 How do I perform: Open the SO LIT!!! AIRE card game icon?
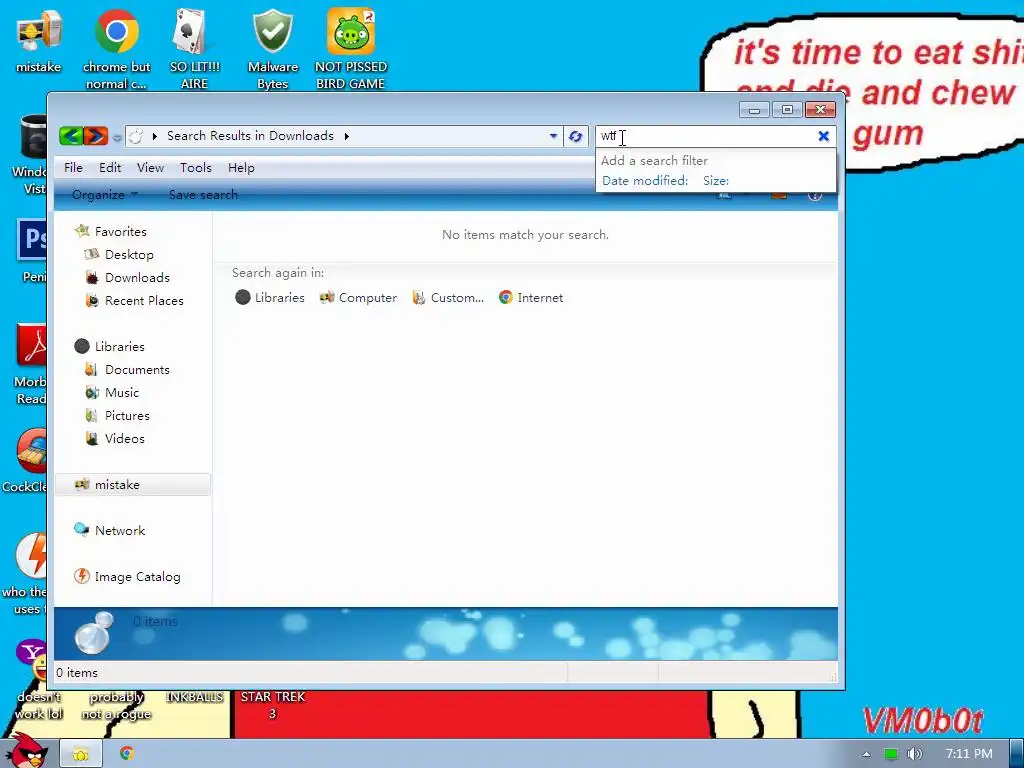point(195,49)
